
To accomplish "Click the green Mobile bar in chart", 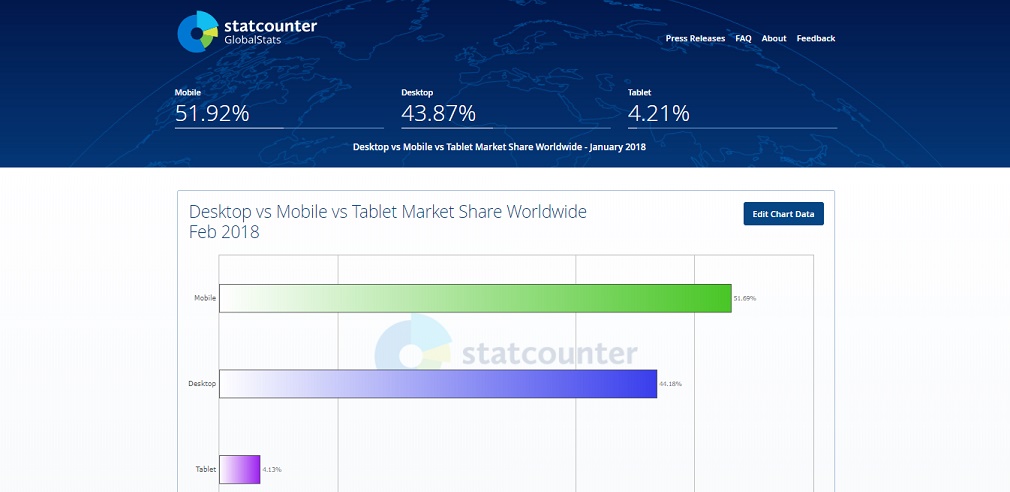I will [x=475, y=298].
